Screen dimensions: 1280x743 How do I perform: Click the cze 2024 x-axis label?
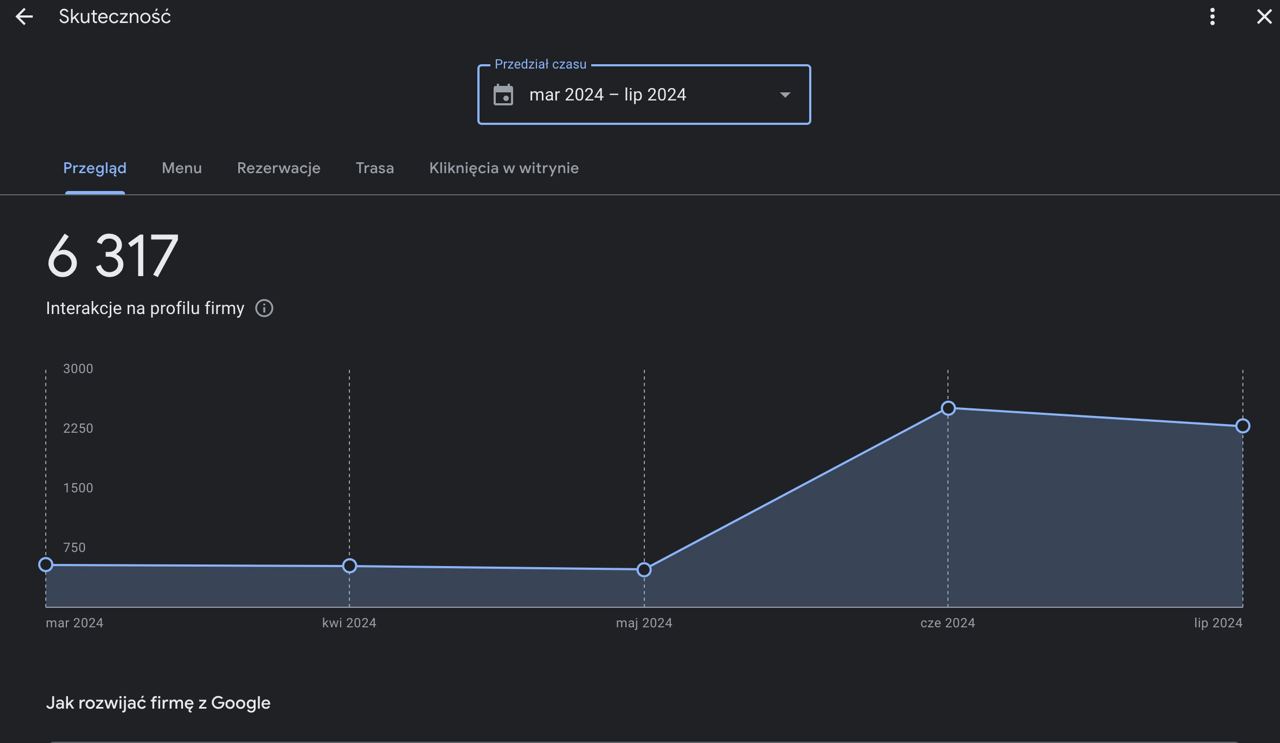(948, 623)
